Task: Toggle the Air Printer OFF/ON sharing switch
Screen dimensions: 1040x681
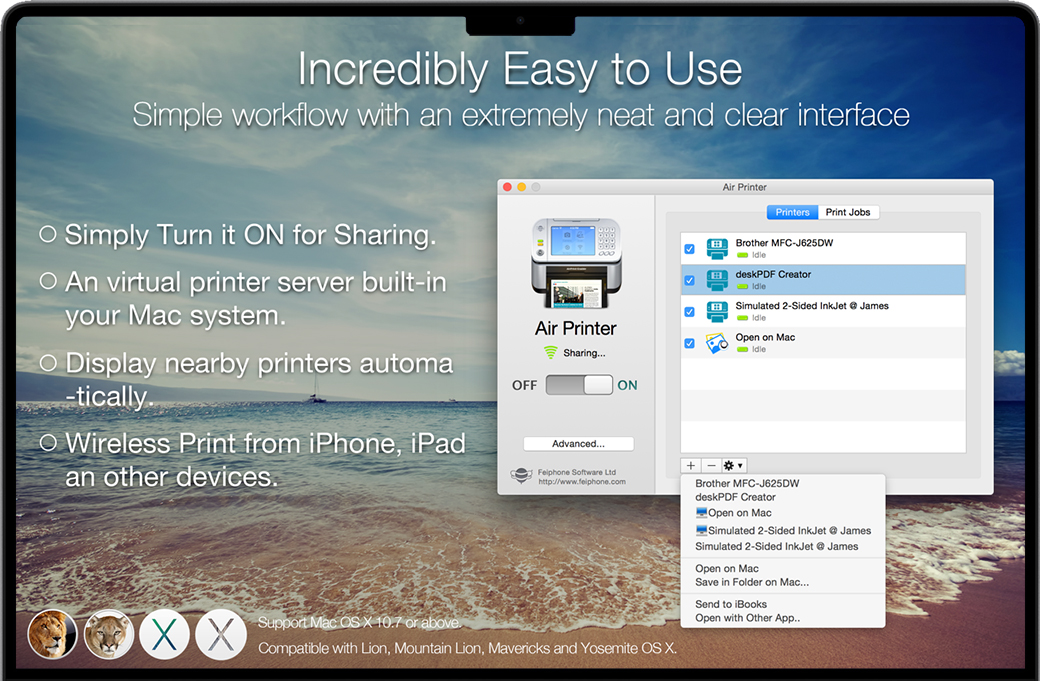Action: tap(579, 385)
